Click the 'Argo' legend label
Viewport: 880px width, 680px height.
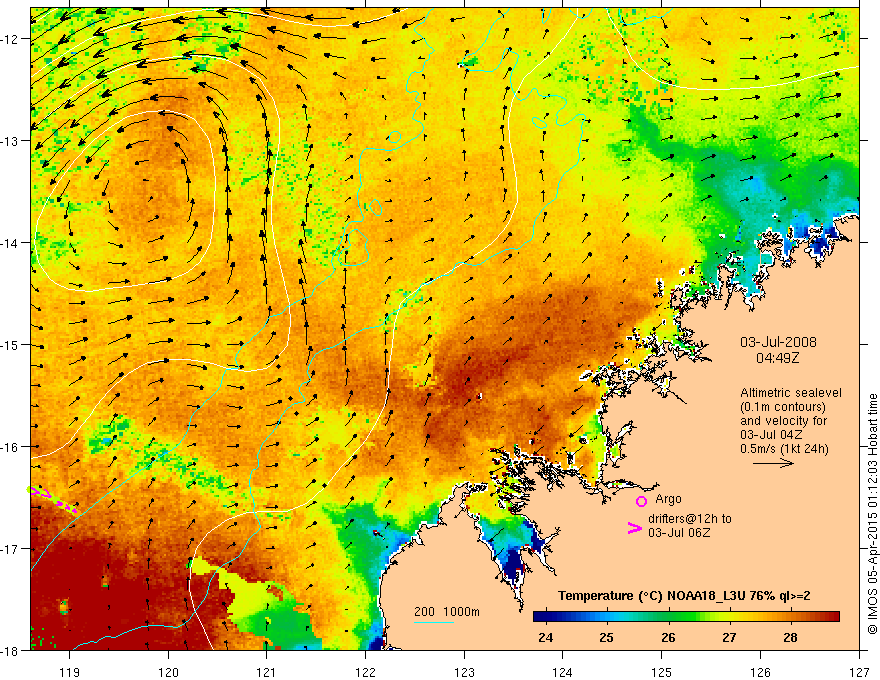pos(668,499)
